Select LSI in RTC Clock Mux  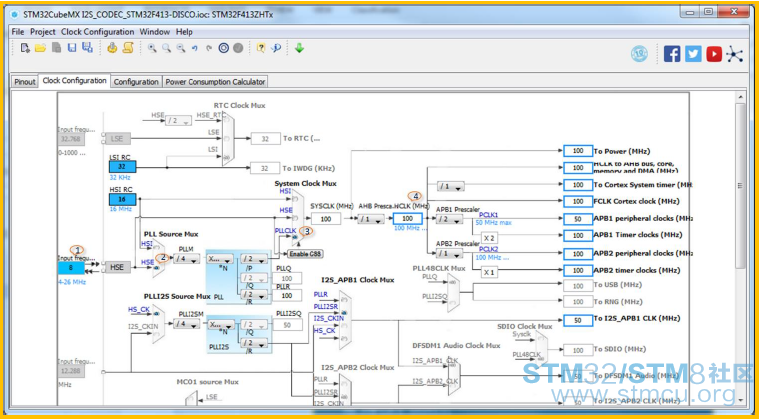pyautogui.click(x=226, y=157)
